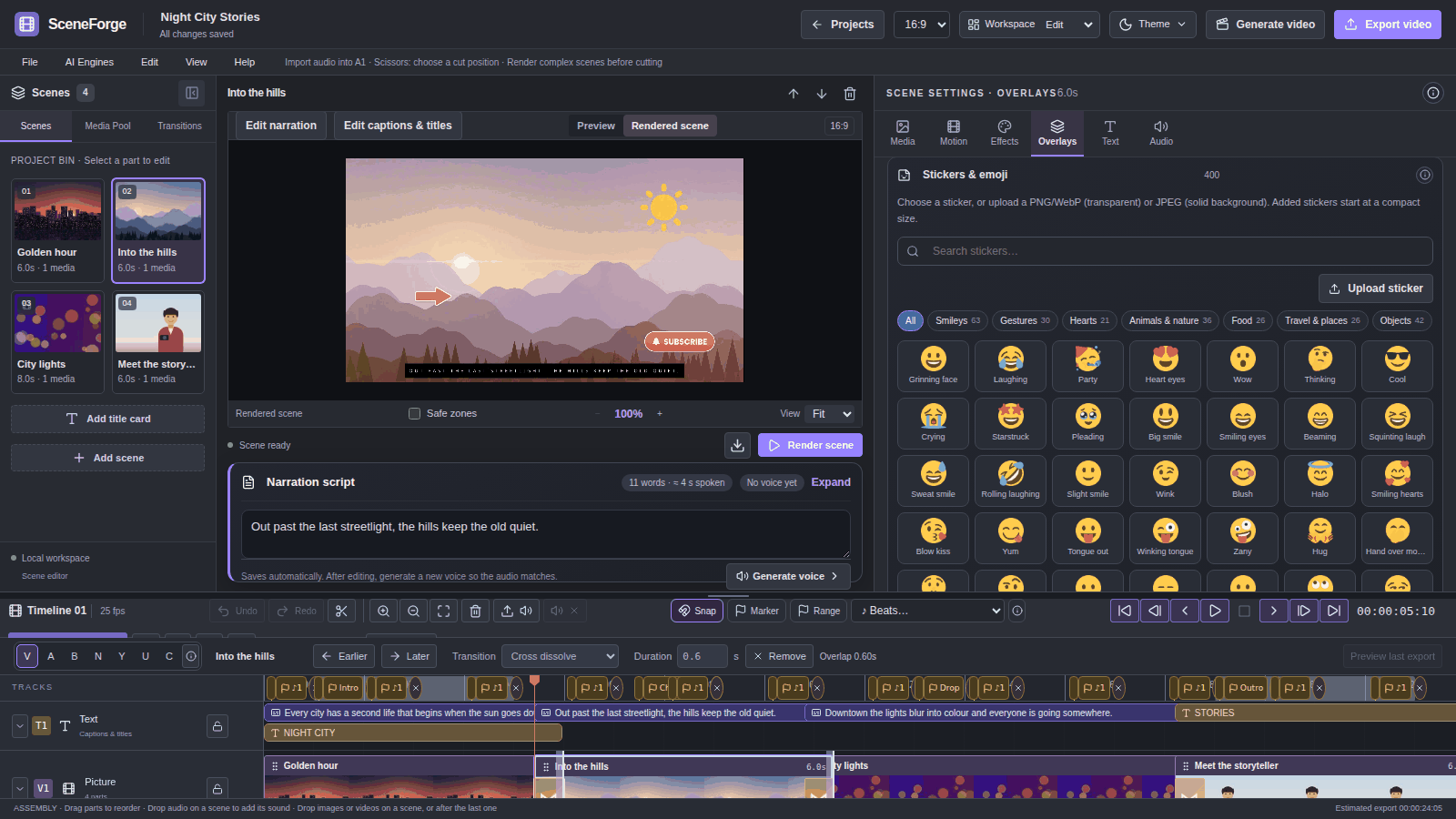Open the Motion settings tab
This screenshot has height=819, width=1456.
(x=954, y=133)
